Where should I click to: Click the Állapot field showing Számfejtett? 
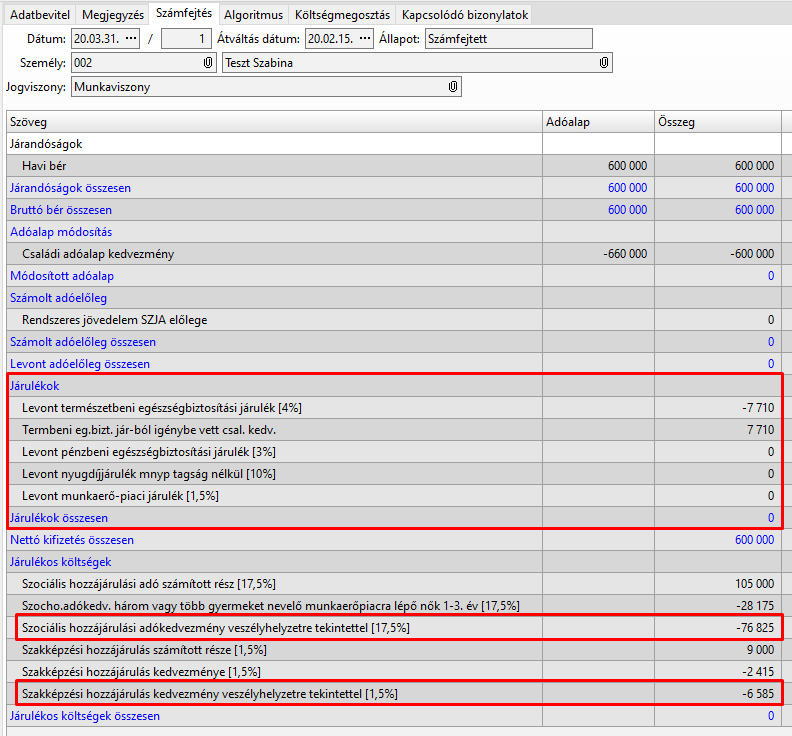pyautogui.click(x=508, y=39)
